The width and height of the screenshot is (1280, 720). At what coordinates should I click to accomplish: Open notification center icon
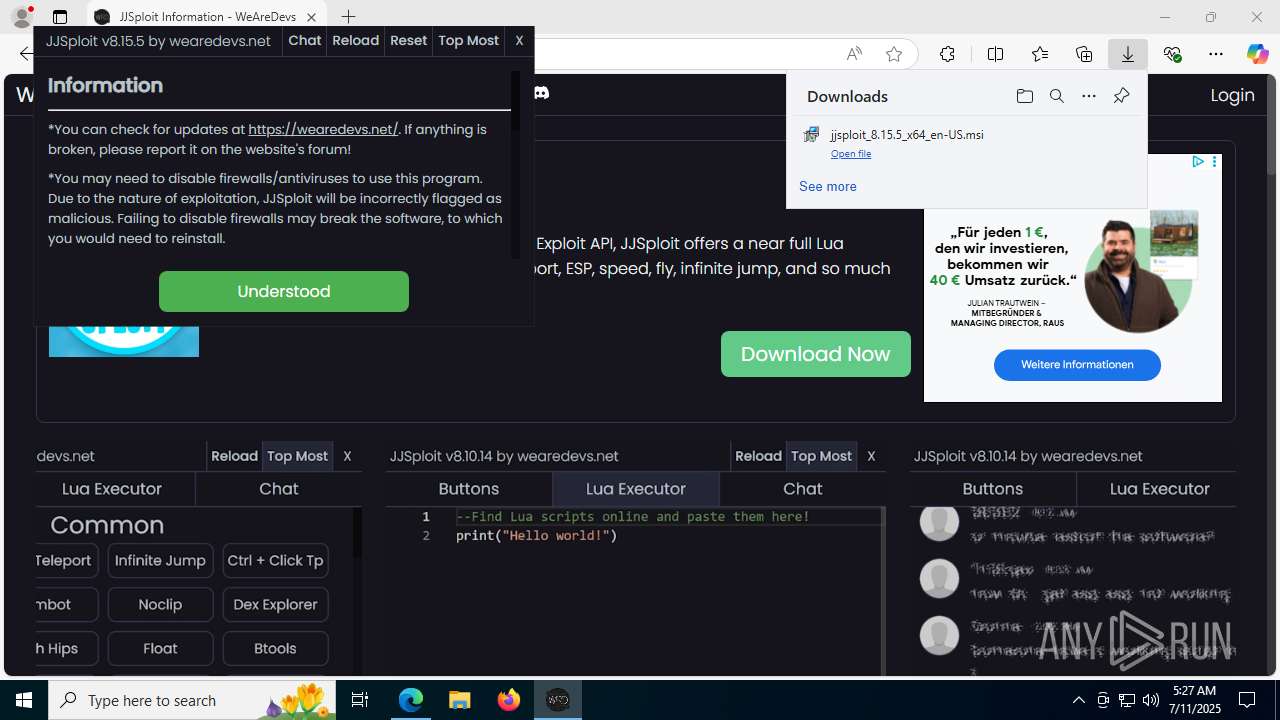point(1247,700)
